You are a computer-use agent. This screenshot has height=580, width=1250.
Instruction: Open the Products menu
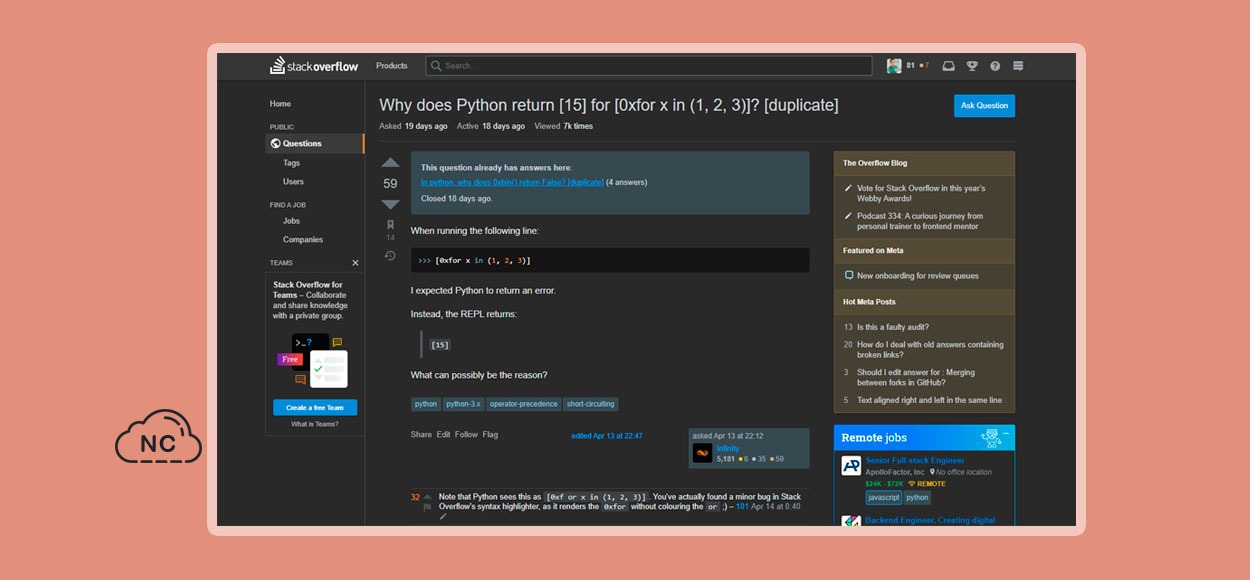click(392, 66)
